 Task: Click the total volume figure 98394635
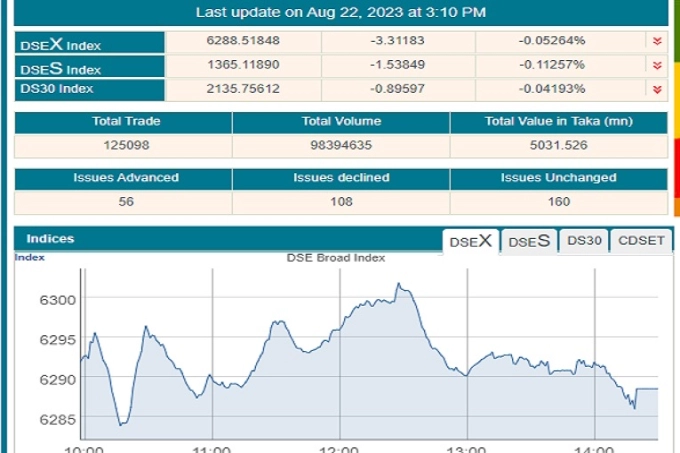point(341,145)
